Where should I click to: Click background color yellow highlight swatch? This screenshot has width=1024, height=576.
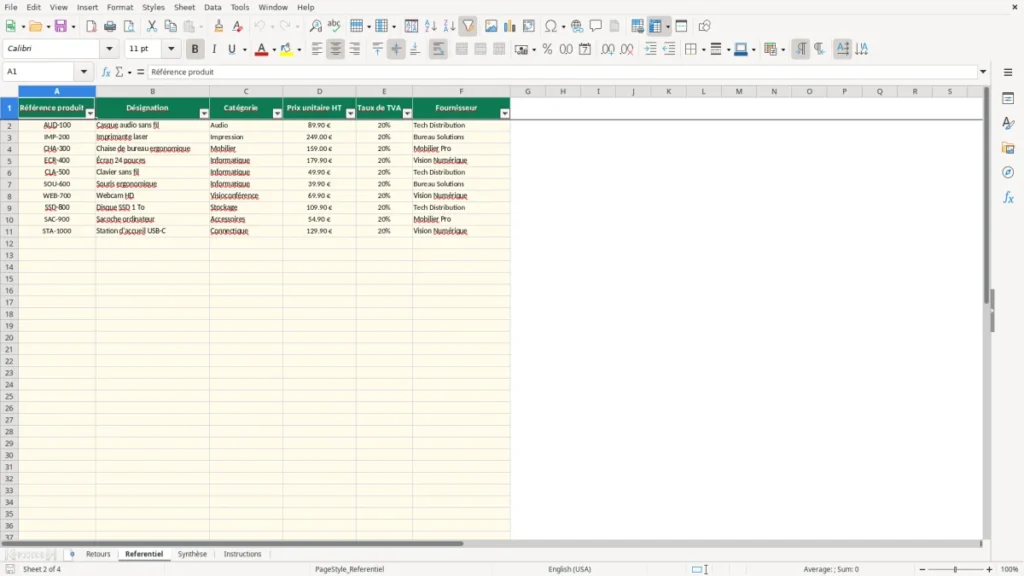286,49
